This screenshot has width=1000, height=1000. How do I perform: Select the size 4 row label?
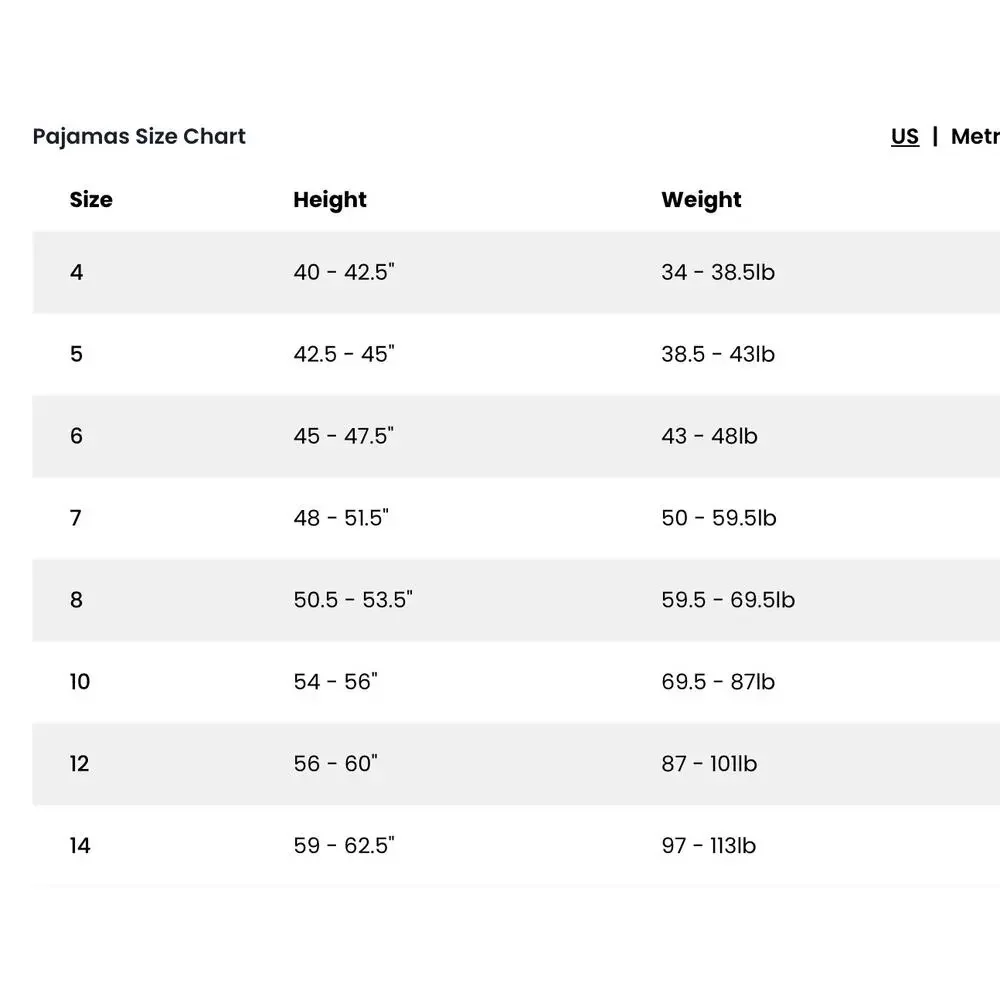point(77,272)
